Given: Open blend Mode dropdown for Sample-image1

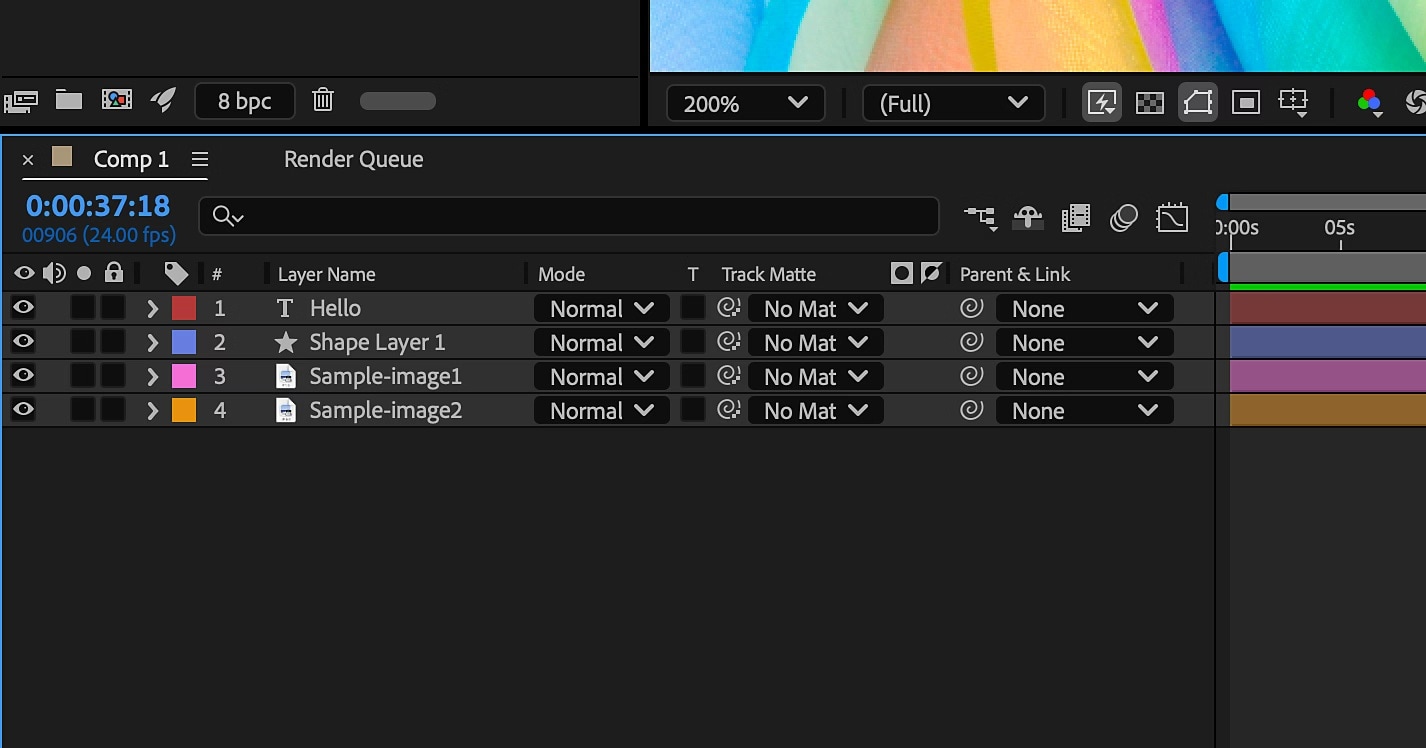Looking at the screenshot, I should (x=601, y=377).
